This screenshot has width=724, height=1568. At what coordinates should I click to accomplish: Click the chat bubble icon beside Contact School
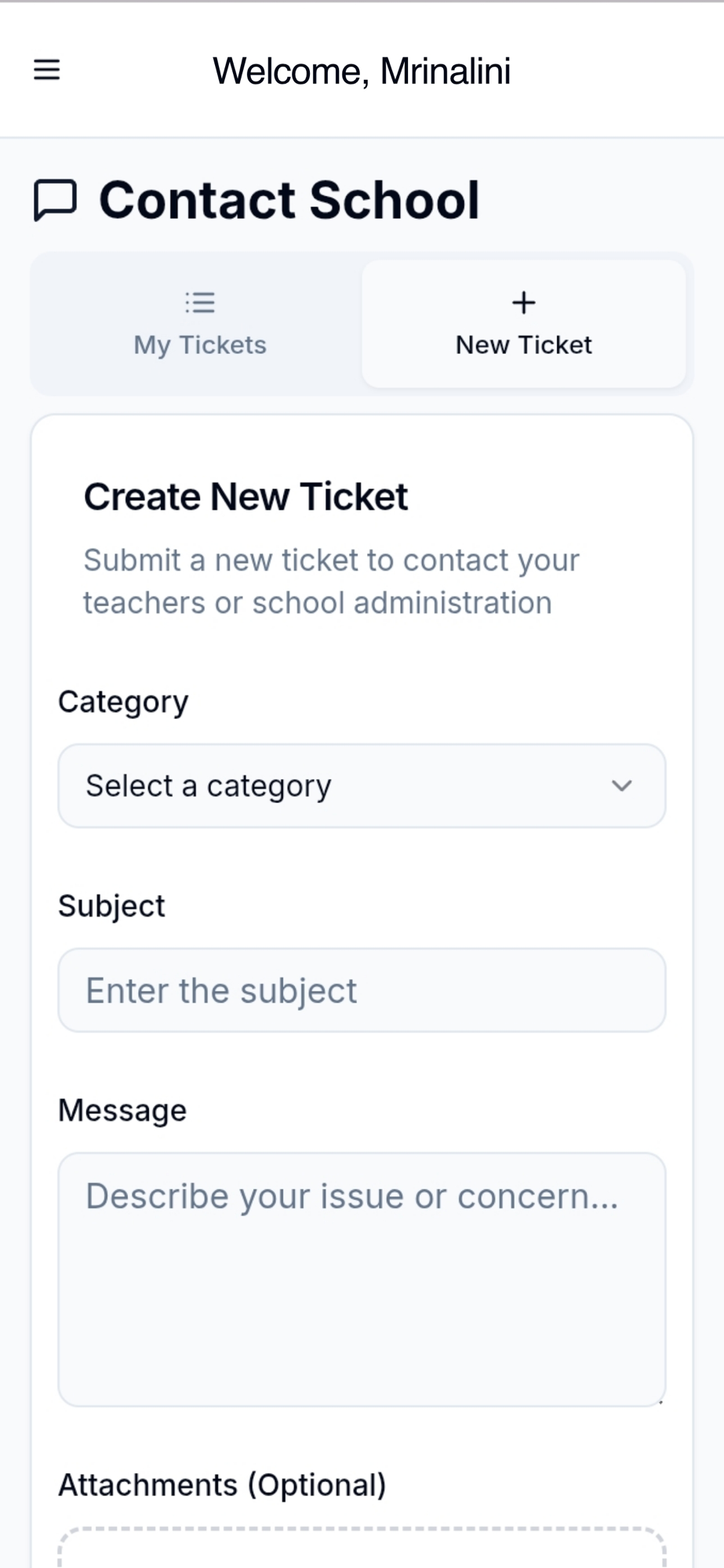[55, 200]
